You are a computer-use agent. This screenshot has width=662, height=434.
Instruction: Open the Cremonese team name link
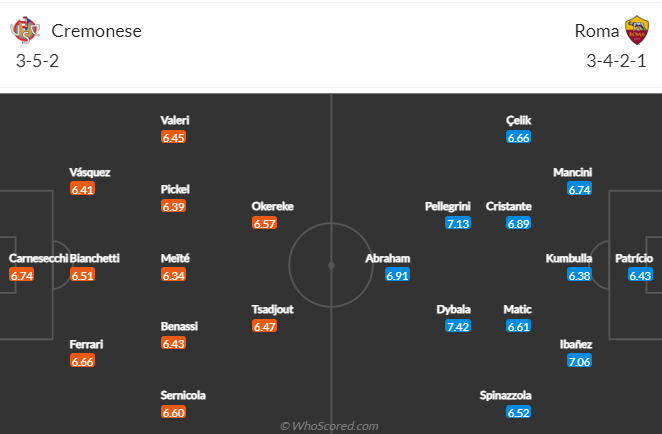96,31
